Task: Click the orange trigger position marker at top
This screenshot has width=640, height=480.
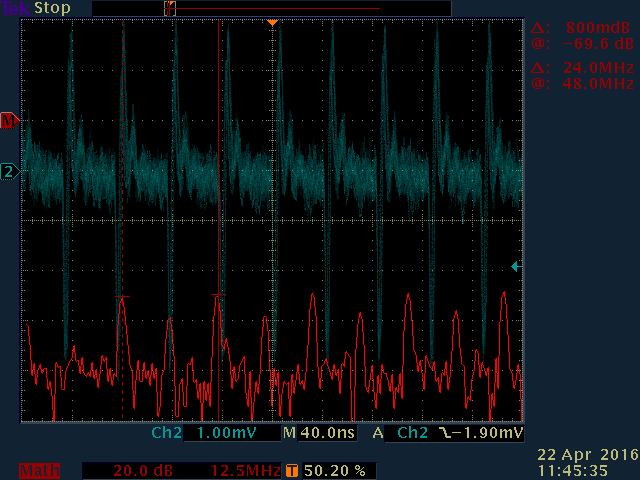Action: [272, 23]
